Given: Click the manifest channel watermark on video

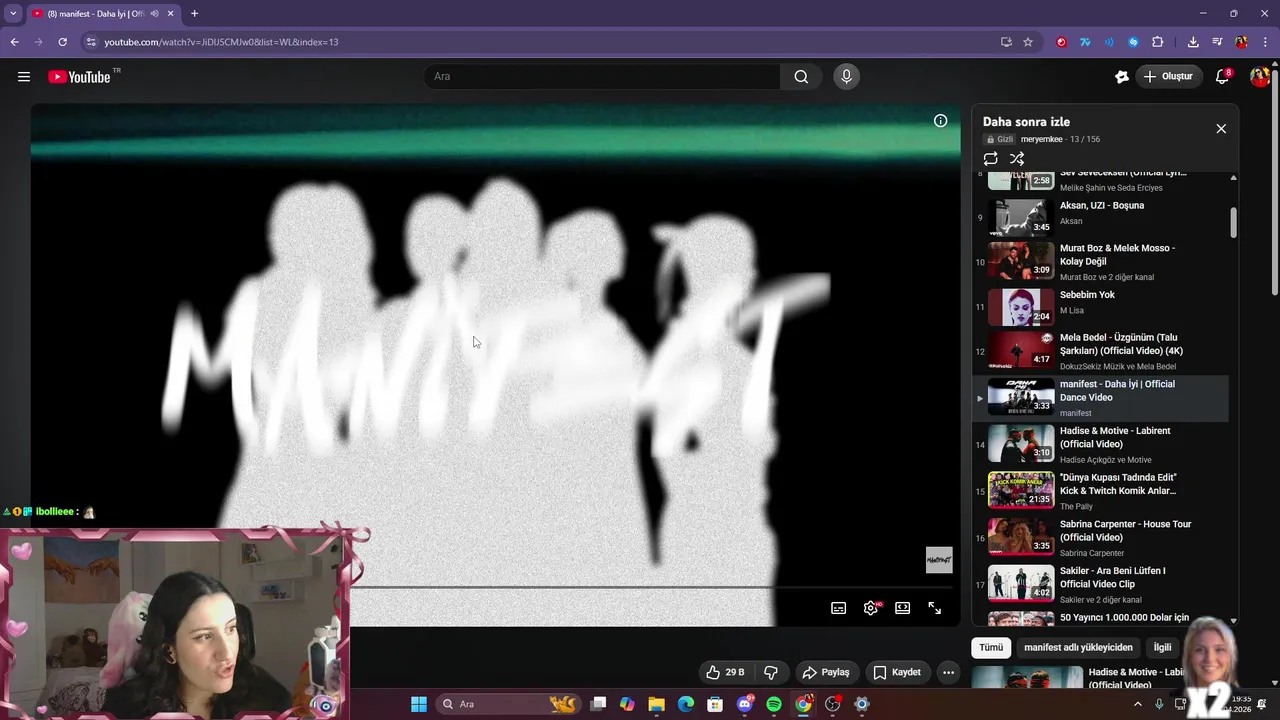Looking at the screenshot, I should 939,560.
